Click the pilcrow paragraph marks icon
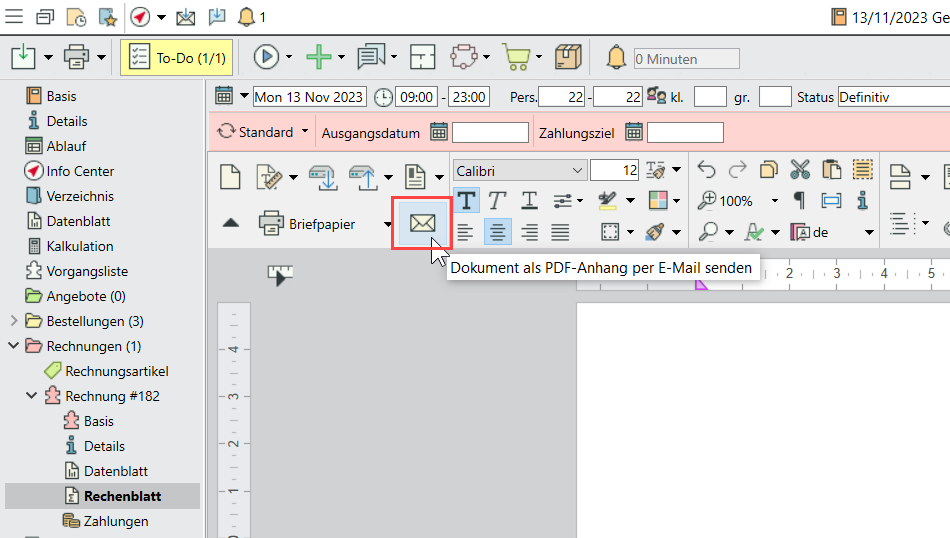This screenshot has width=950, height=538. click(x=799, y=201)
